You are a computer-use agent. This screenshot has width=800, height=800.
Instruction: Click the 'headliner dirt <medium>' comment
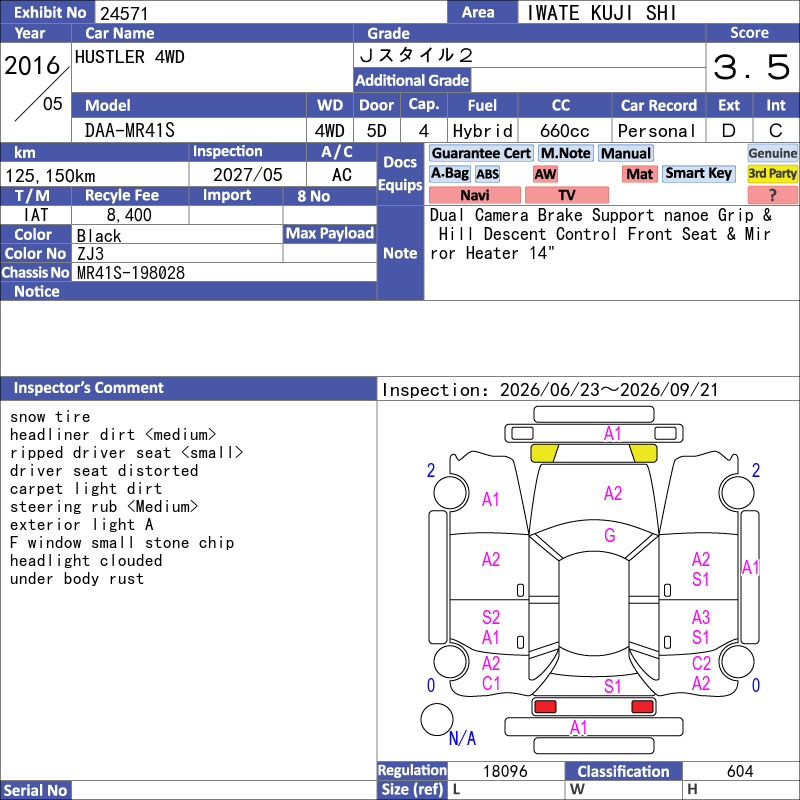(x=113, y=435)
